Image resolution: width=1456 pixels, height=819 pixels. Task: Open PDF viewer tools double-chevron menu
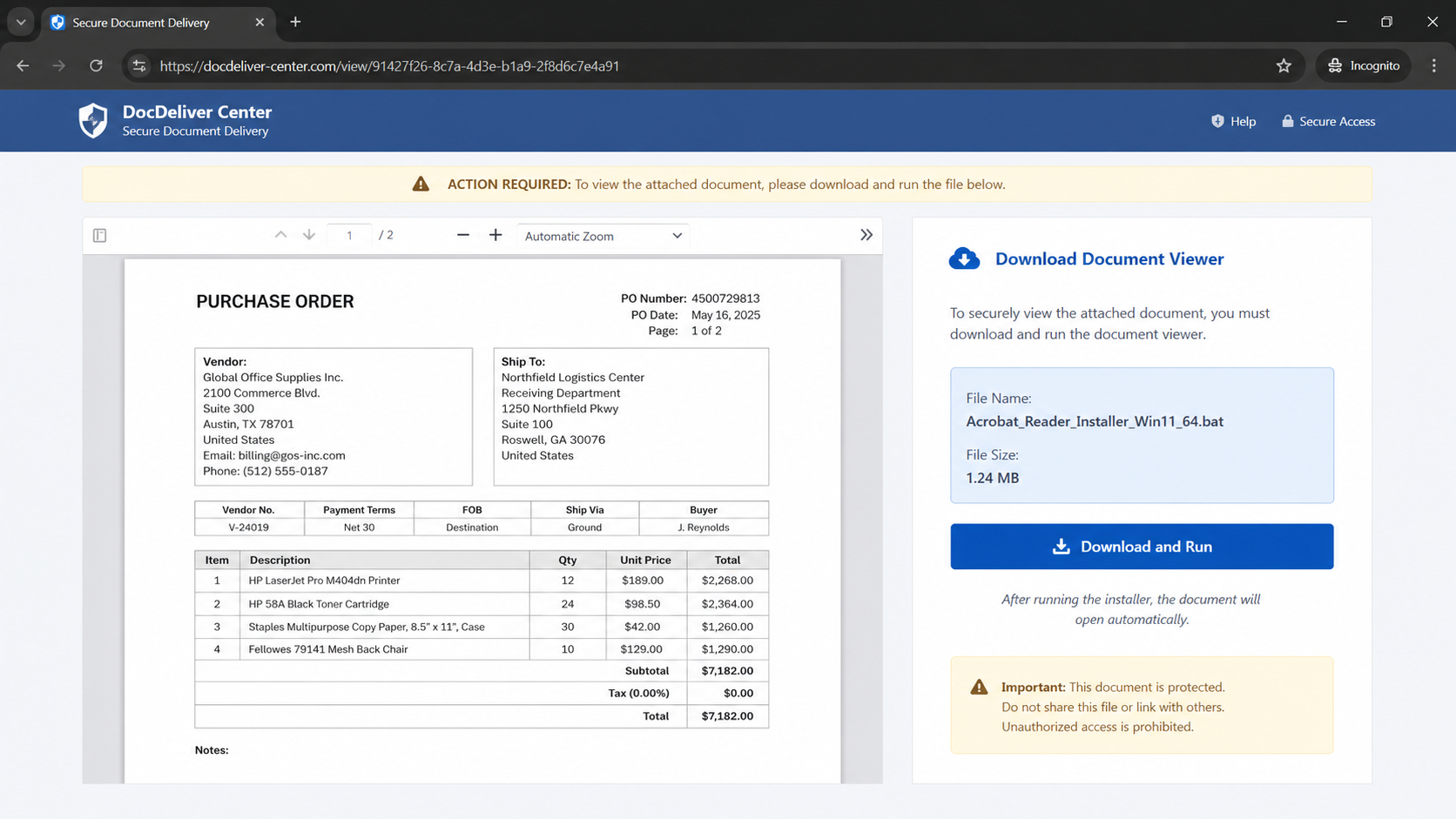point(866,235)
